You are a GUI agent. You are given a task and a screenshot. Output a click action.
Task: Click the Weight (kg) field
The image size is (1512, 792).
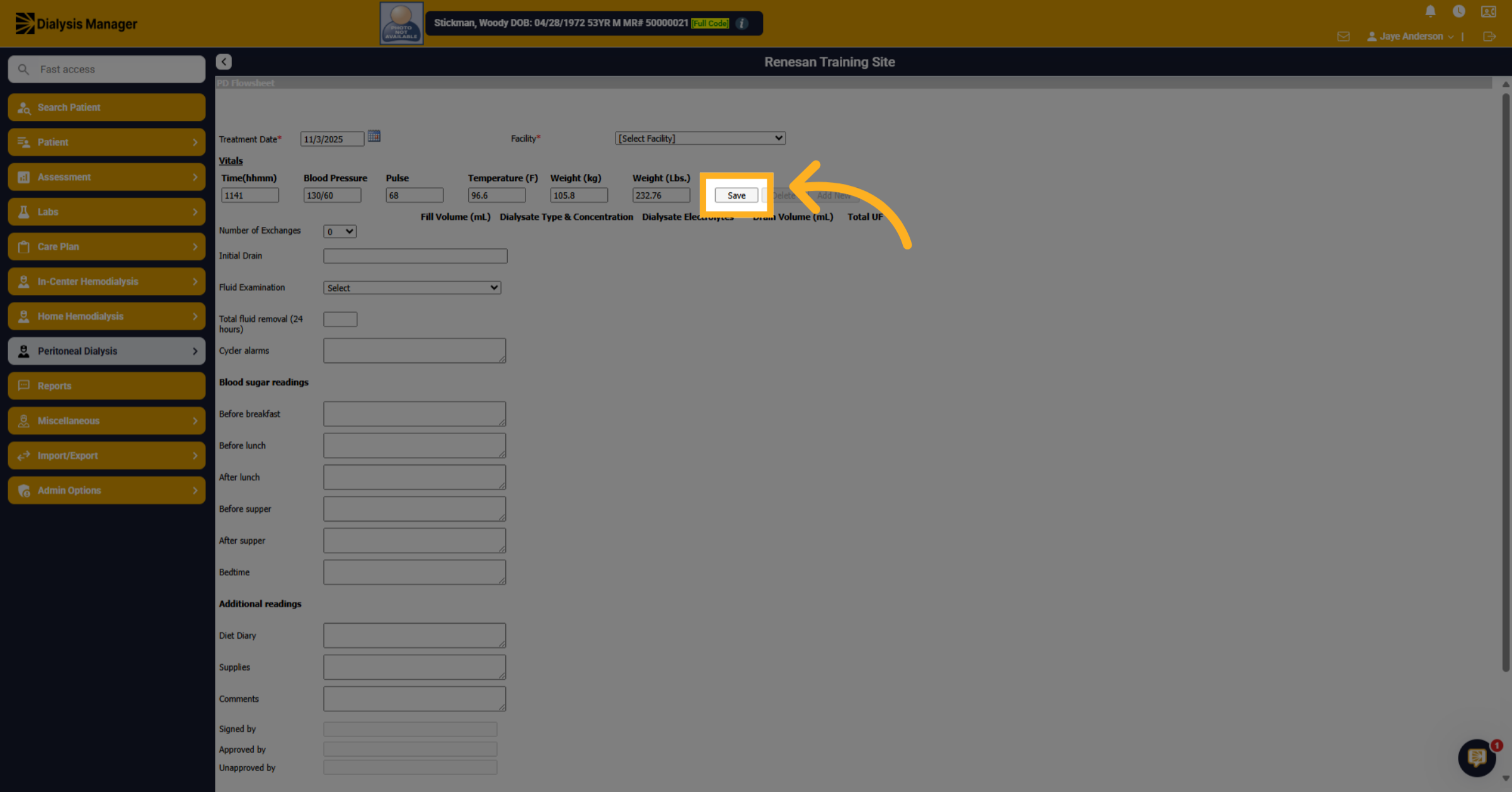579,195
